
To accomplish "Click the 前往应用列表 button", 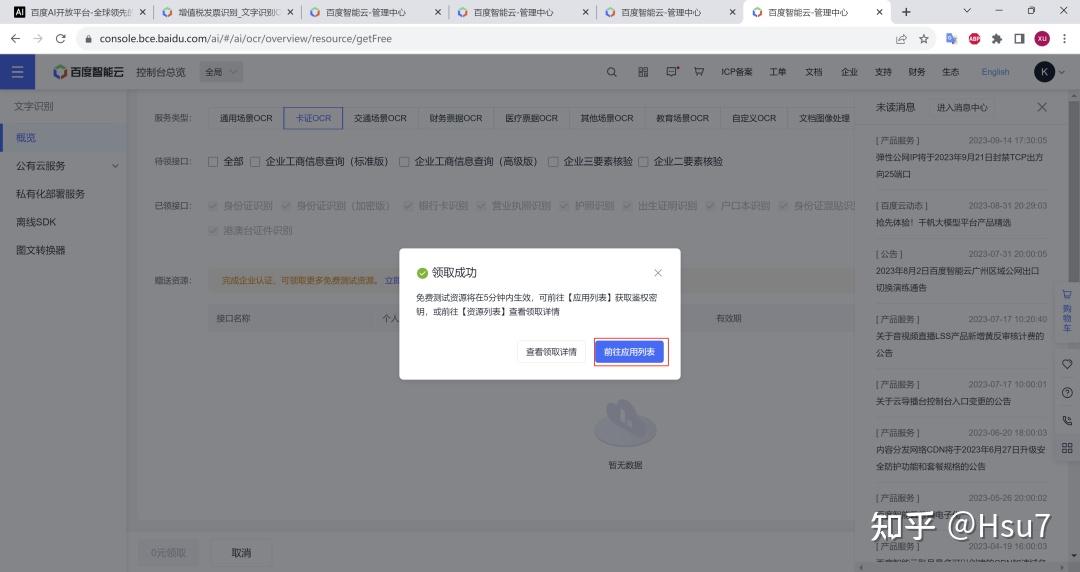I will 630,351.
